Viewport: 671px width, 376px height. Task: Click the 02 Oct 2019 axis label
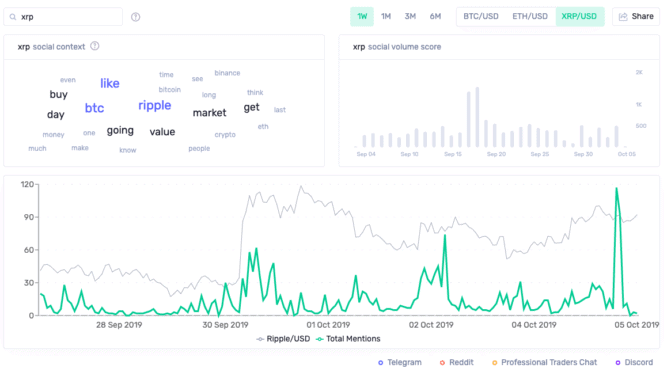[431, 325]
